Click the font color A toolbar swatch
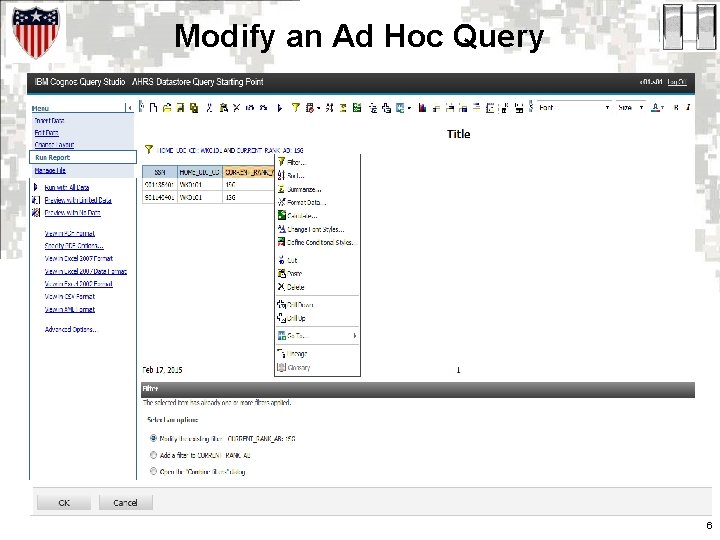This screenshot has height=540, width=720. [655, 107]
